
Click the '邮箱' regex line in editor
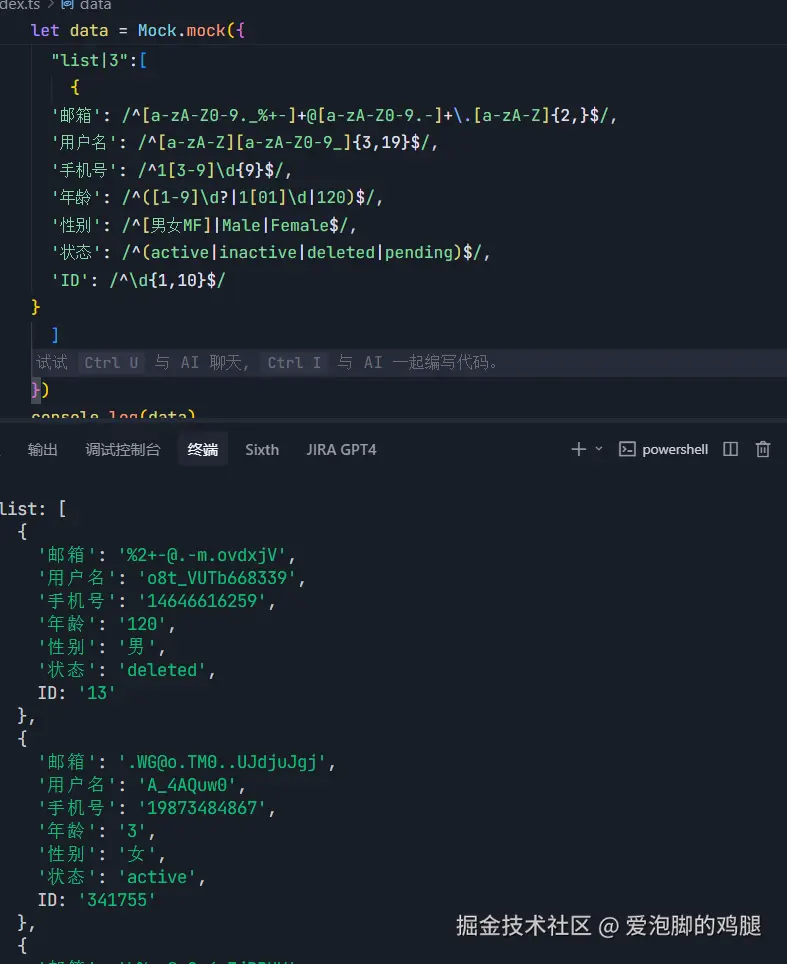(334, 115)
